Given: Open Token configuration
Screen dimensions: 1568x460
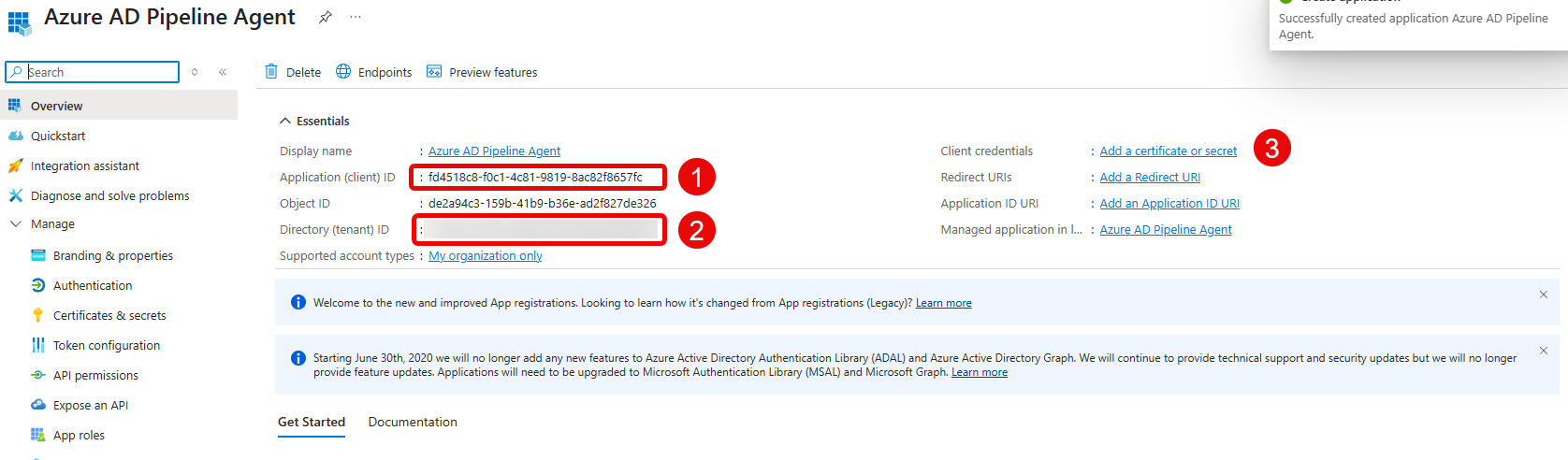Looking at the screenshot, I should coord(107,345).
